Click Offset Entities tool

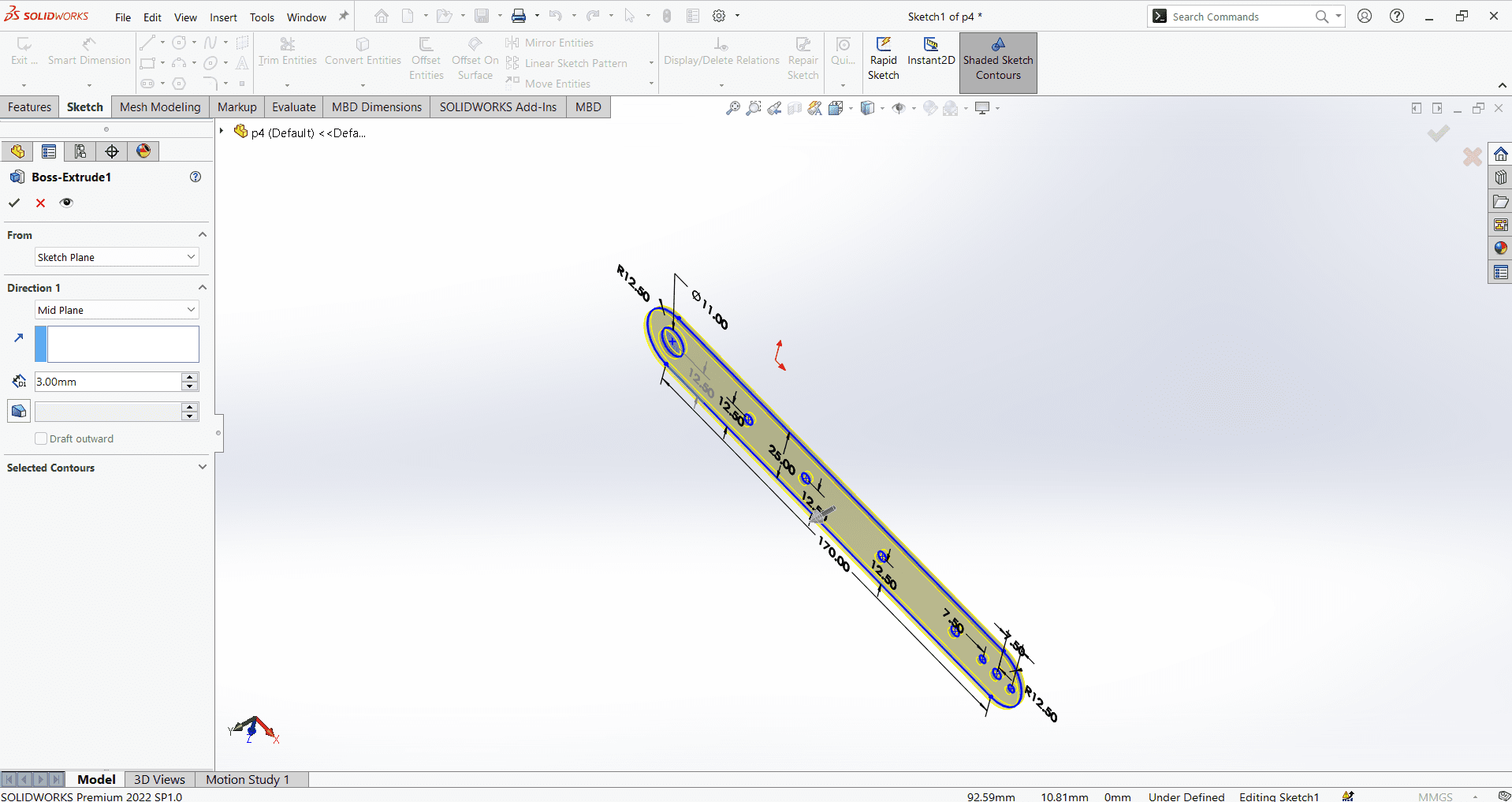pos(426,59)
